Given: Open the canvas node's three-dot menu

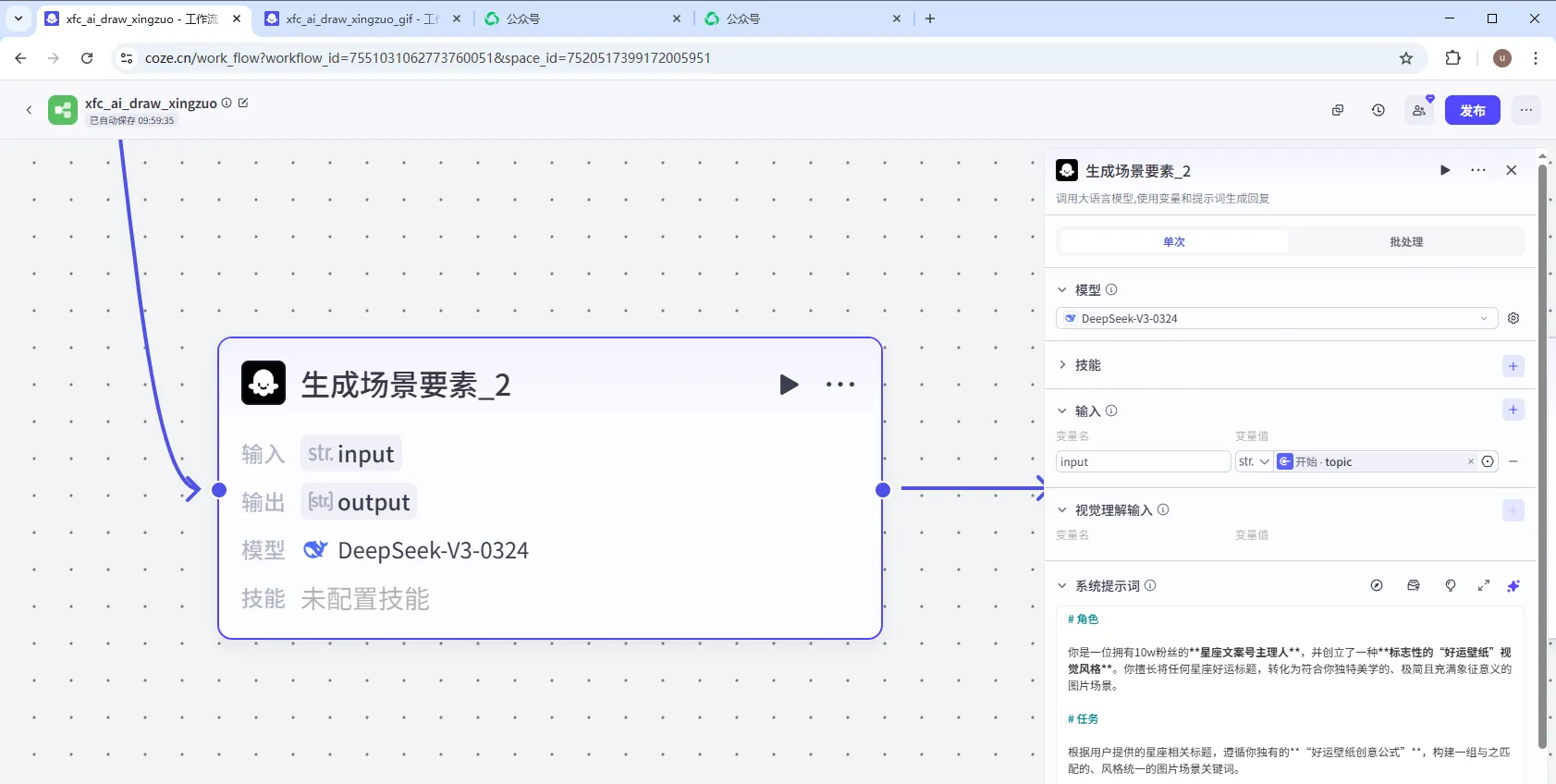Looking at the screenshot, I should (x=839, y=385).
